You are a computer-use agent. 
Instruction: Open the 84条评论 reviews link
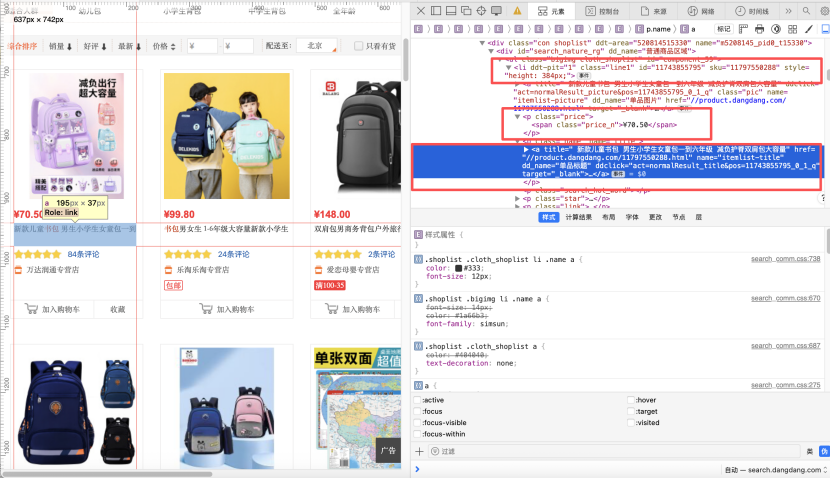84,254
